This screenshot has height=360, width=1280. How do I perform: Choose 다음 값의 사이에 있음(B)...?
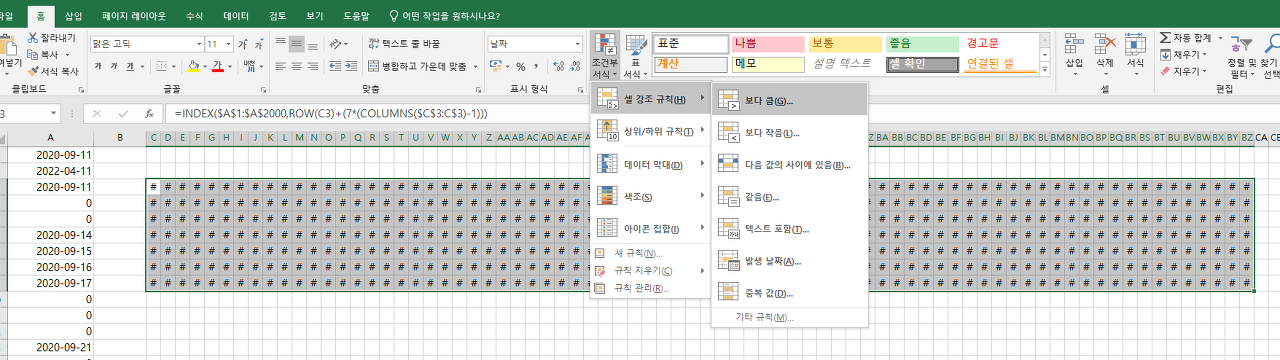[789, 165]
